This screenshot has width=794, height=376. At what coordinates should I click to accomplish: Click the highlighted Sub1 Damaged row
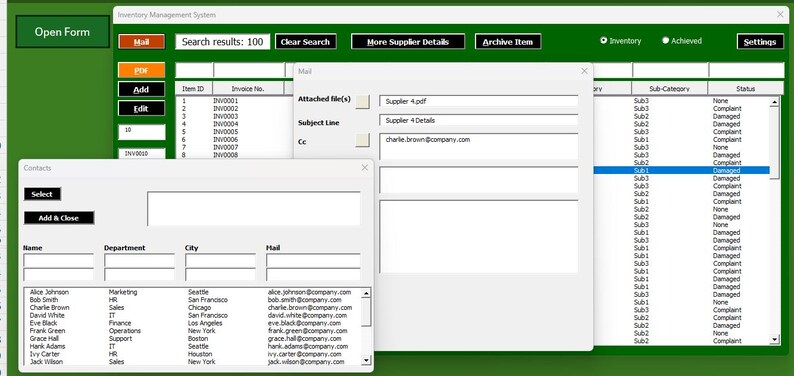[681, 171]
